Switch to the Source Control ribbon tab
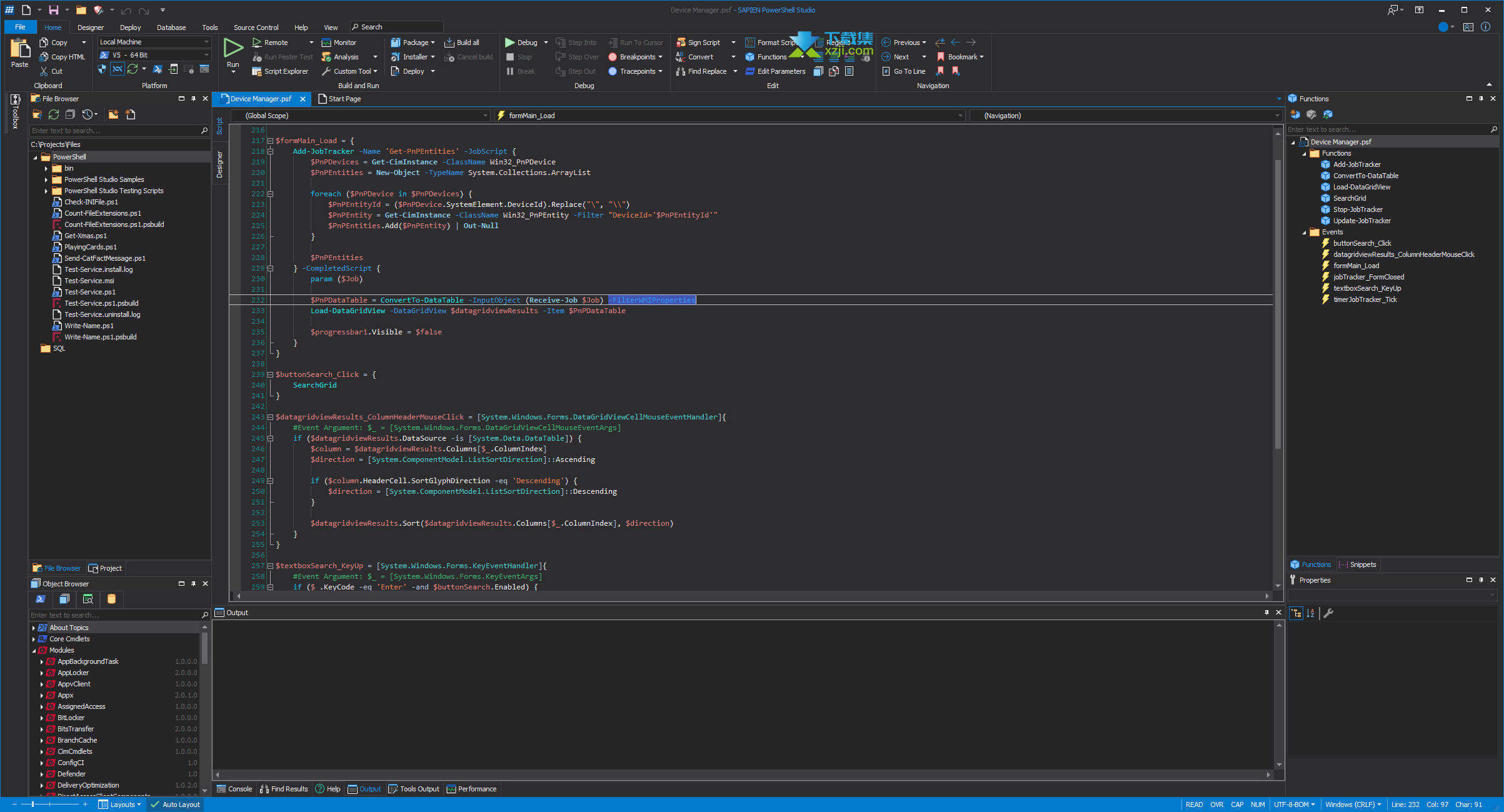 [x=256, y=28]
